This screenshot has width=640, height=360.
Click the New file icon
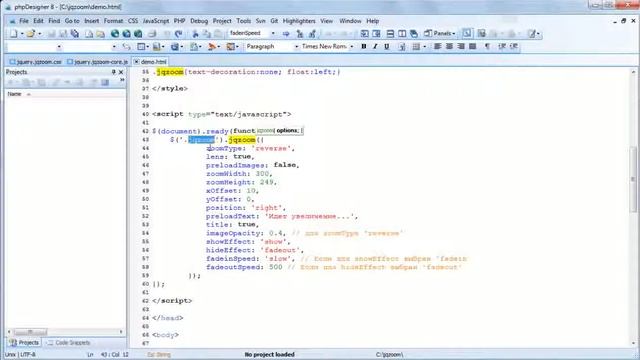coord(13,33)
